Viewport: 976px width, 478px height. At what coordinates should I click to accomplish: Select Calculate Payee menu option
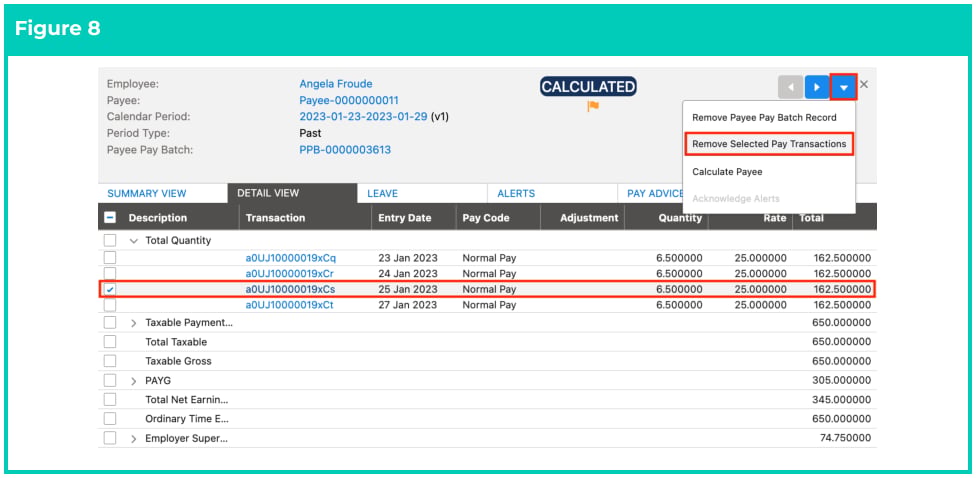click(727, 171)
